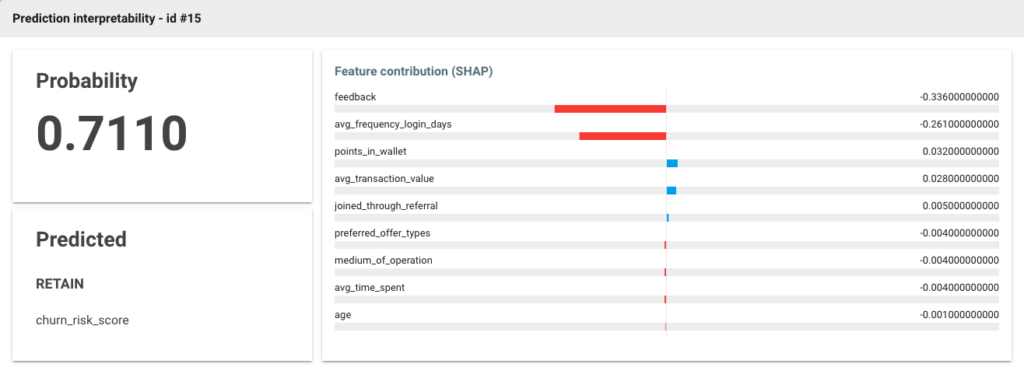Viewport: 1024px width, 378px height.
Task: Click the churn_risk_score text
Action: [x=82, y=321]
